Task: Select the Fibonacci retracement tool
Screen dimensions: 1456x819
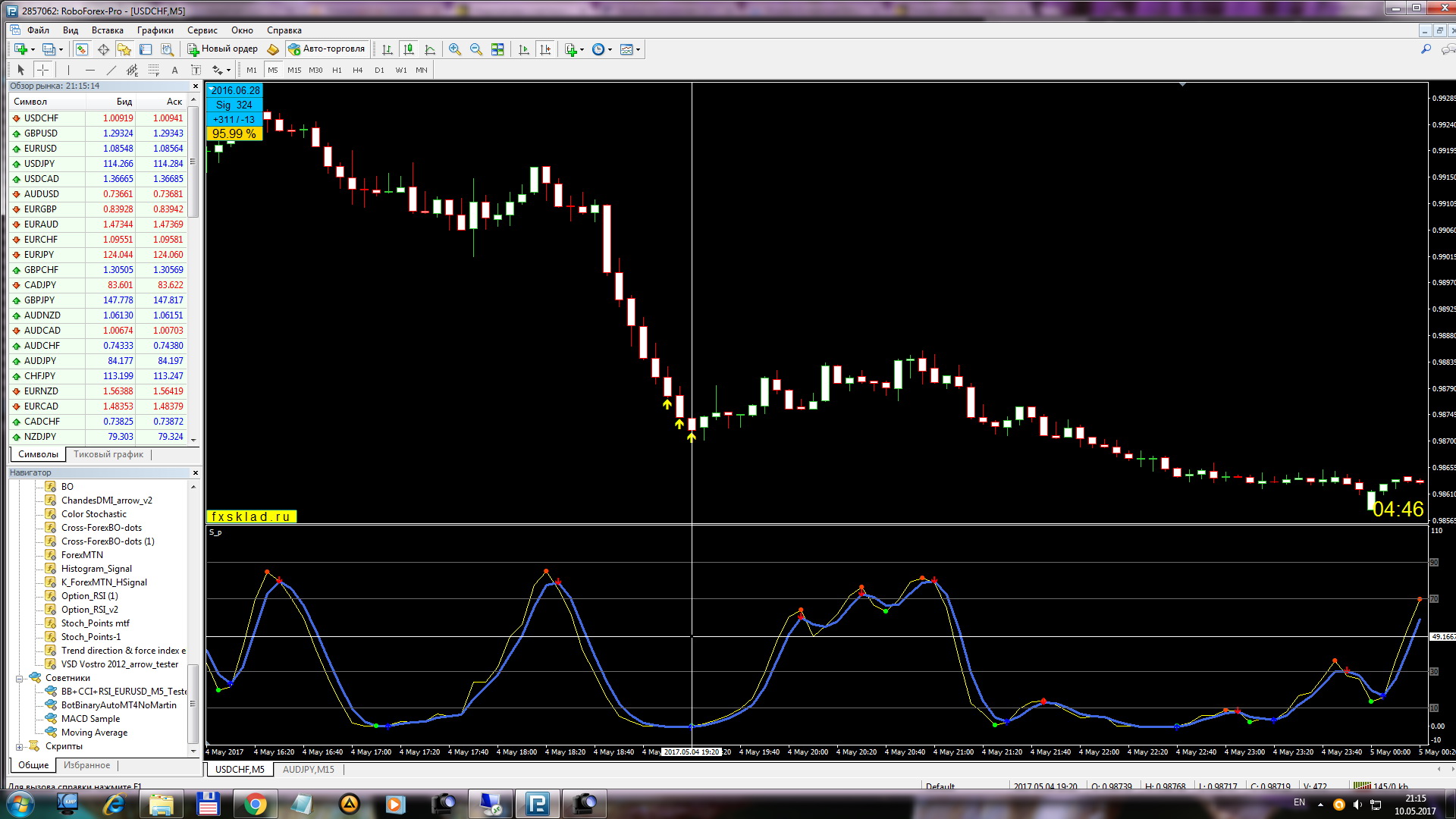Action: tap(153, 70)
